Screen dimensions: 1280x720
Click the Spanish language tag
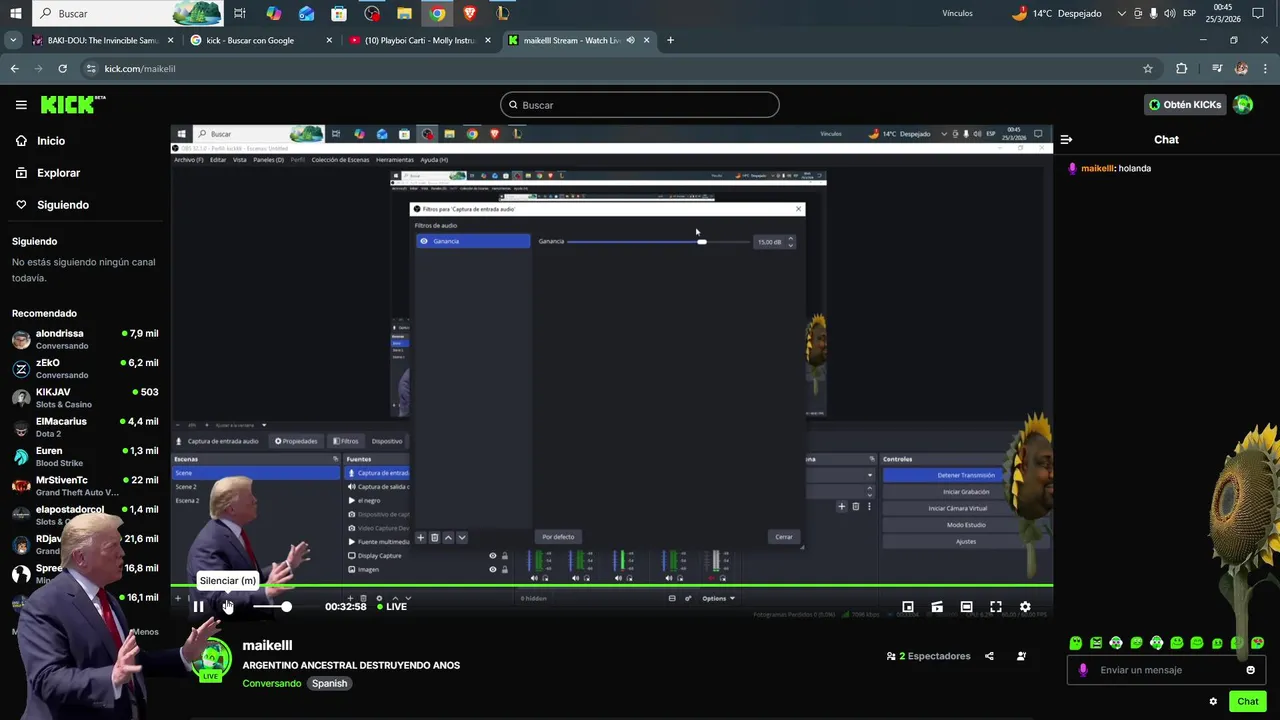[329, 684]
